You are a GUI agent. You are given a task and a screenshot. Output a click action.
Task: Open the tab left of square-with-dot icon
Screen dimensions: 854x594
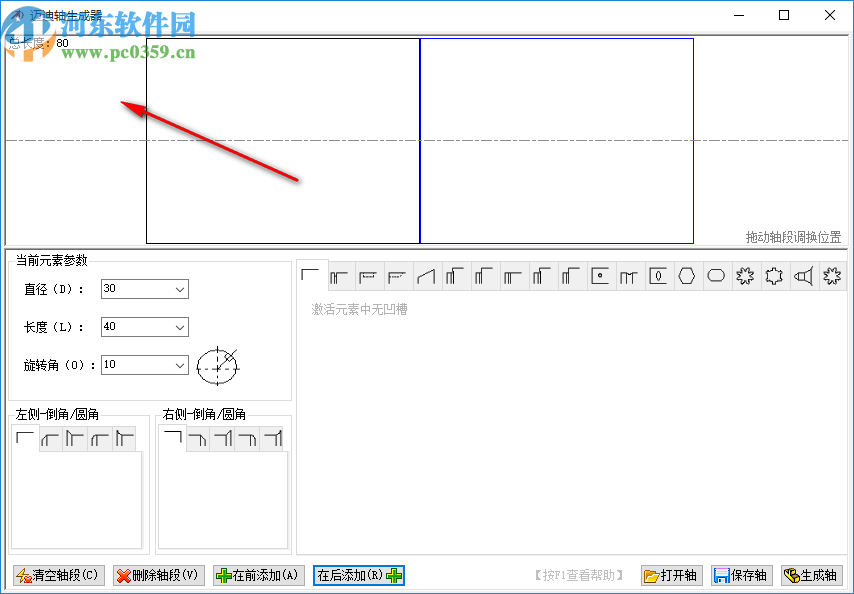pyautogui.click(x=571, y=277)
